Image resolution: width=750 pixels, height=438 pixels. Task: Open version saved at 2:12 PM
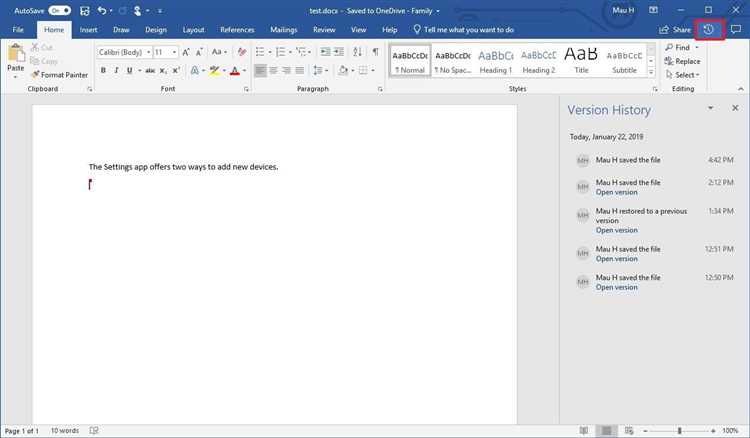pyautogui.click(x=617, y=192)
